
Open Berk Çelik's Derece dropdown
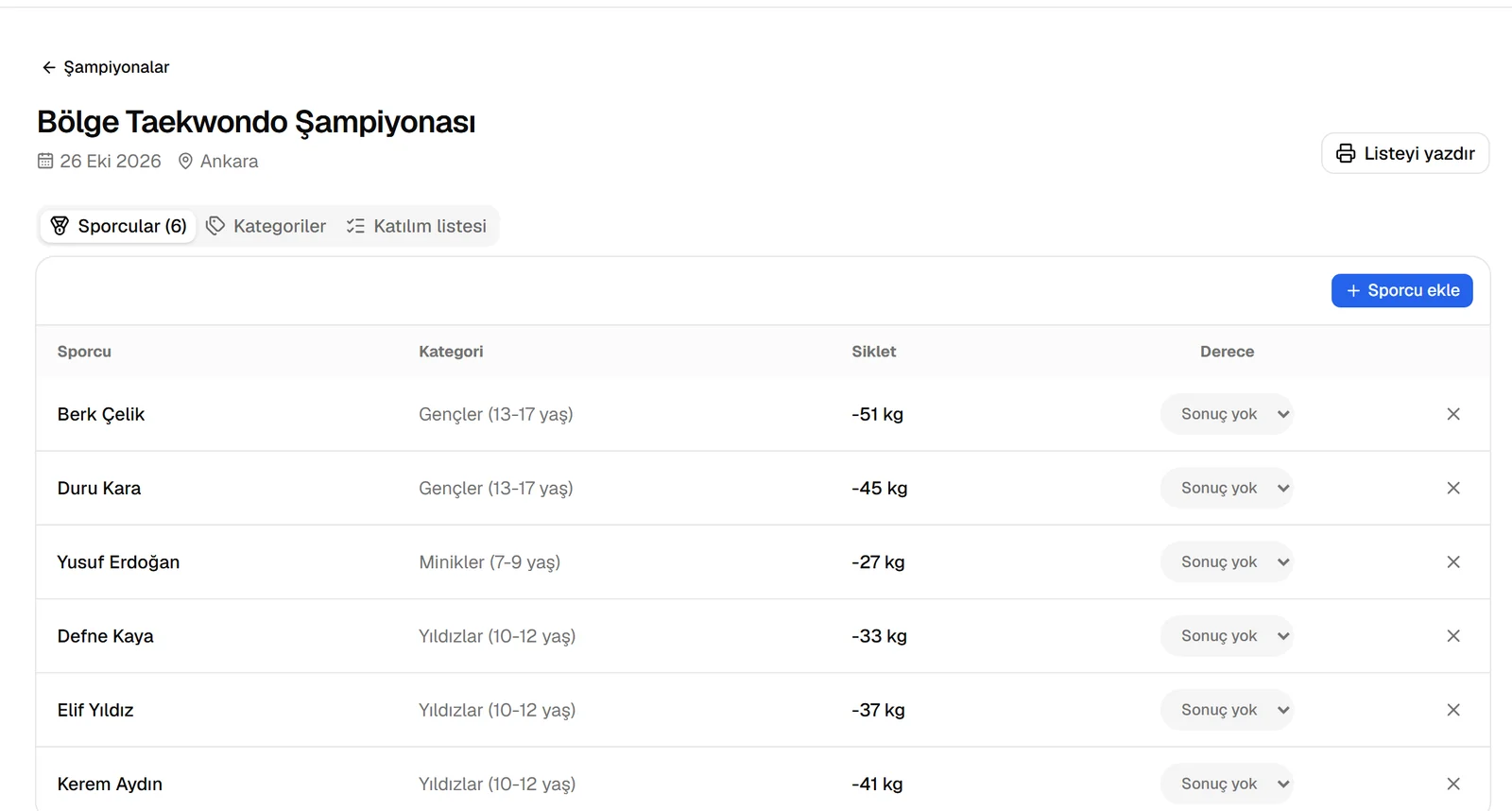click(x=1227, y=414)
